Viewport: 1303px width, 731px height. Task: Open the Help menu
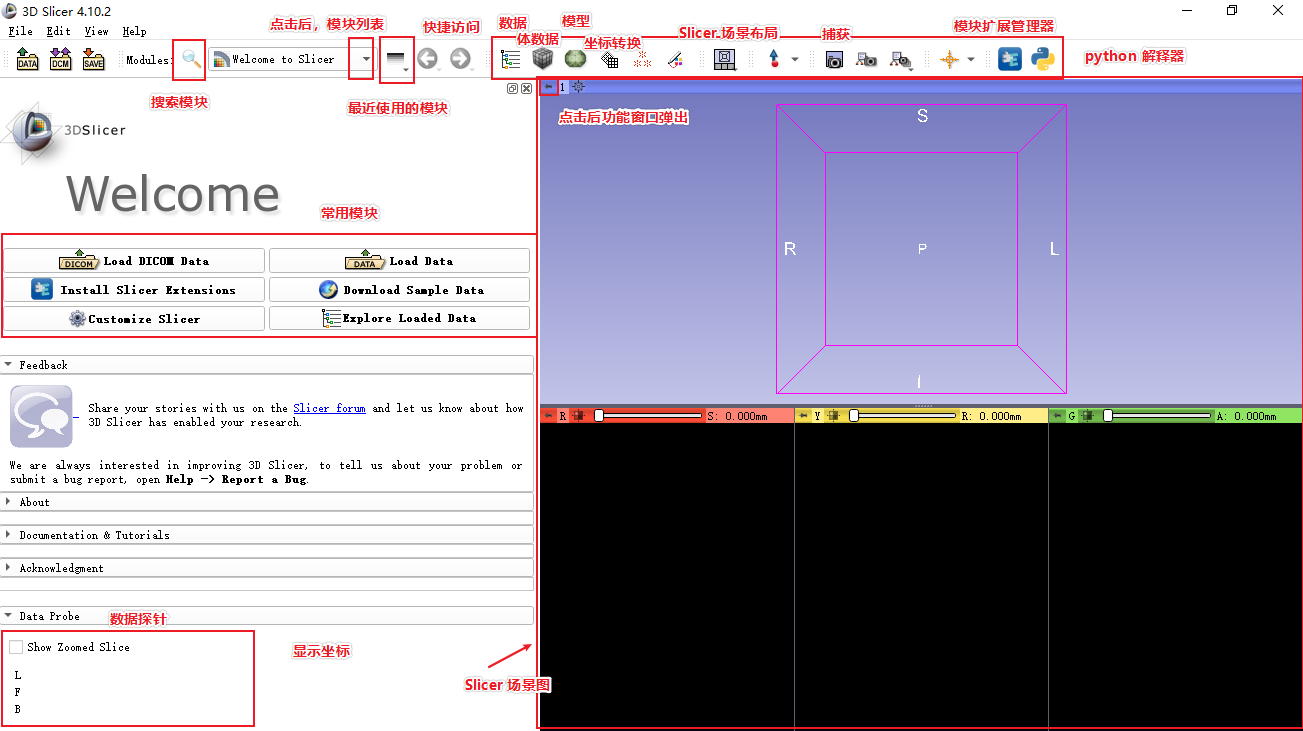coord(134,31)
